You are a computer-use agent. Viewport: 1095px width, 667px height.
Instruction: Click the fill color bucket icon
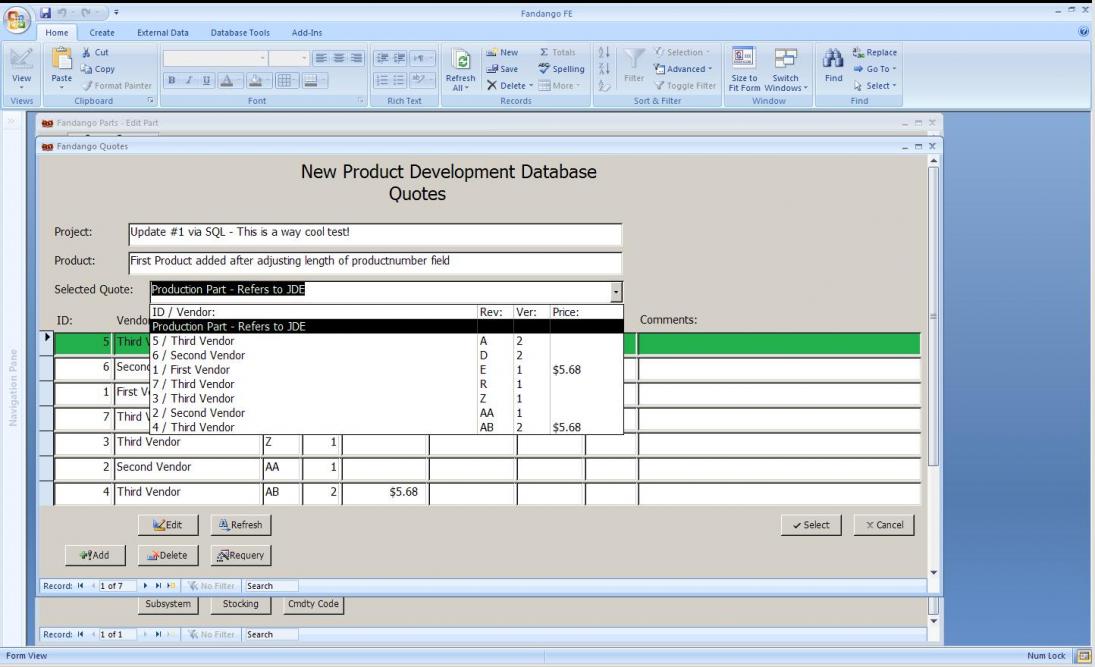[256, 80]
